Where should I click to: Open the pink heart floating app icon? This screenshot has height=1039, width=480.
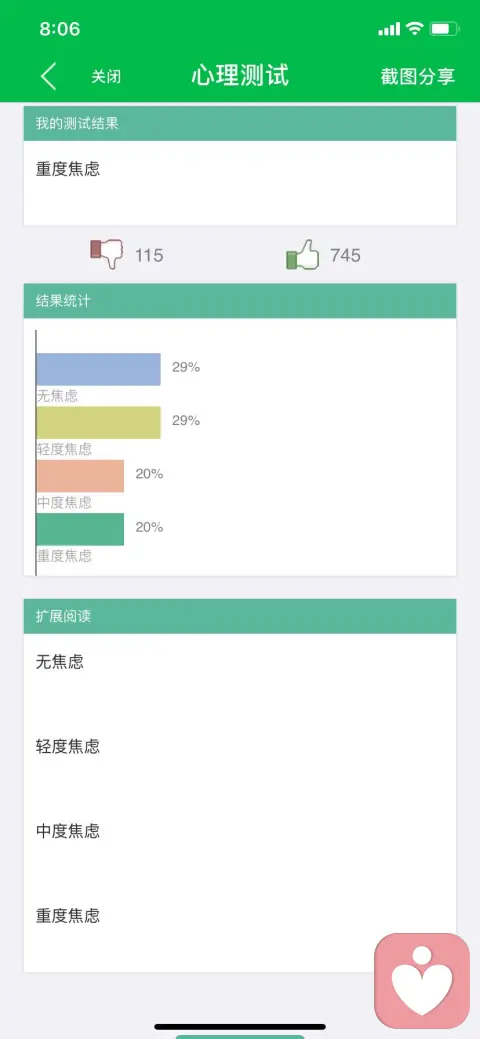422,981
